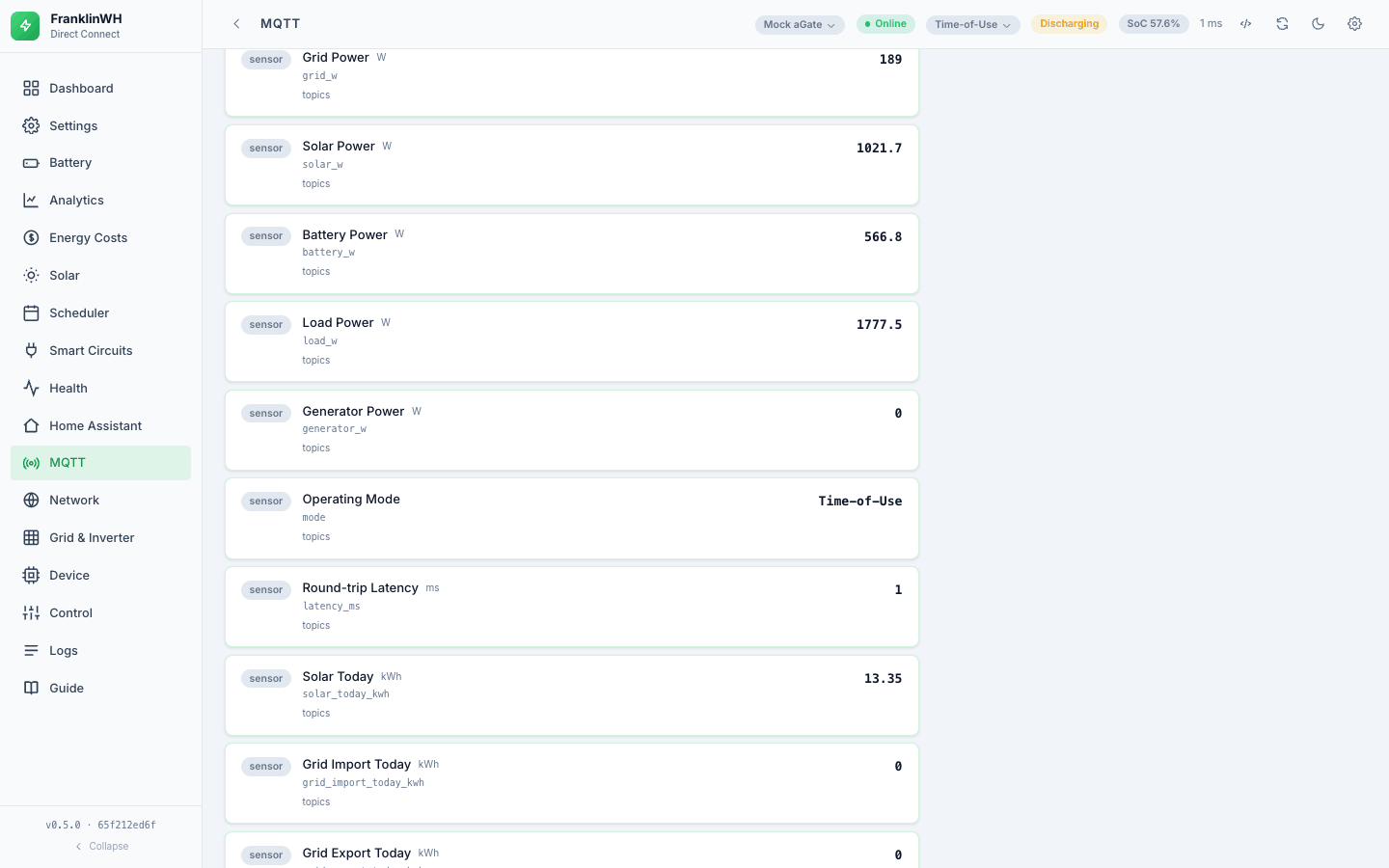Click topics link under Grid Import Today
1389x868 pixels.
coord(316,802)
